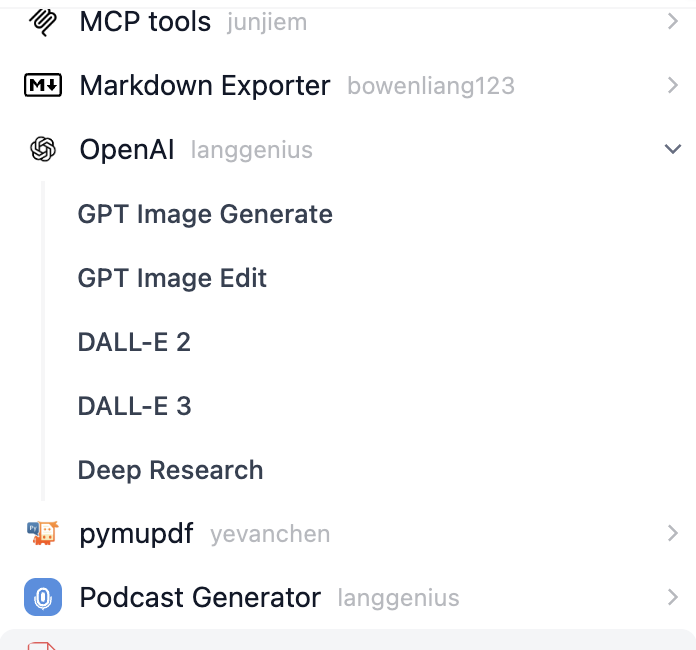Click the Podcast Generator microphone icon

pos(42,598)
